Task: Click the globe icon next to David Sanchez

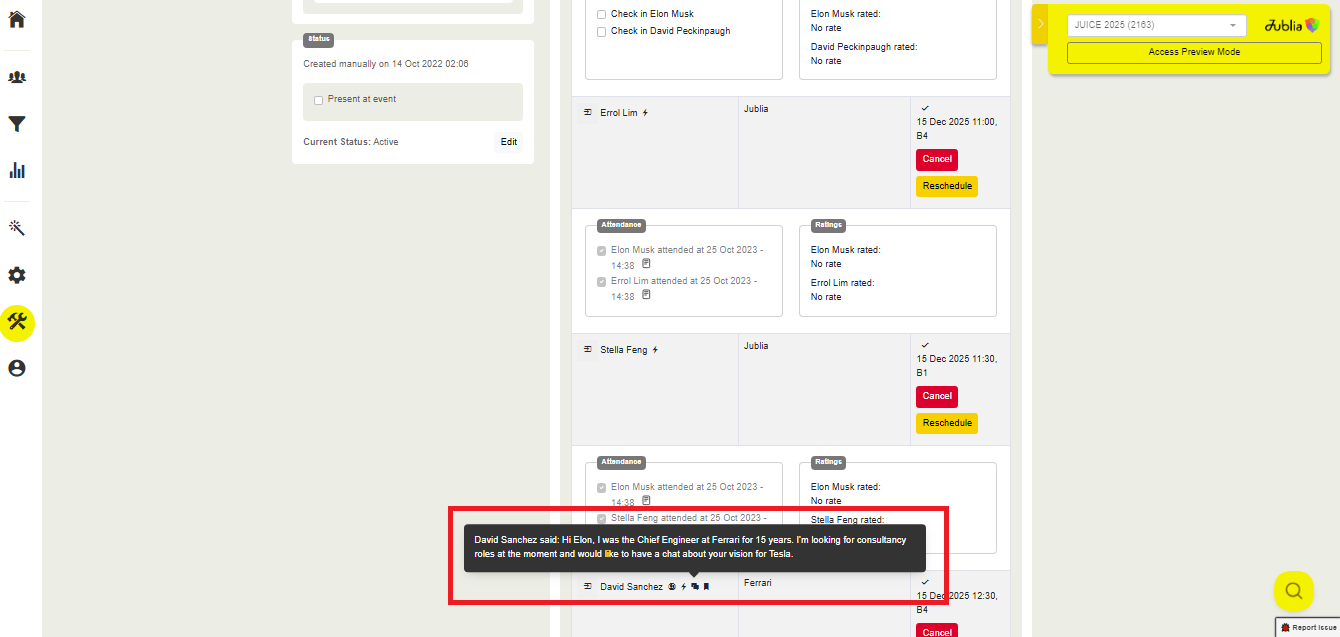Action: click(673, 587)
